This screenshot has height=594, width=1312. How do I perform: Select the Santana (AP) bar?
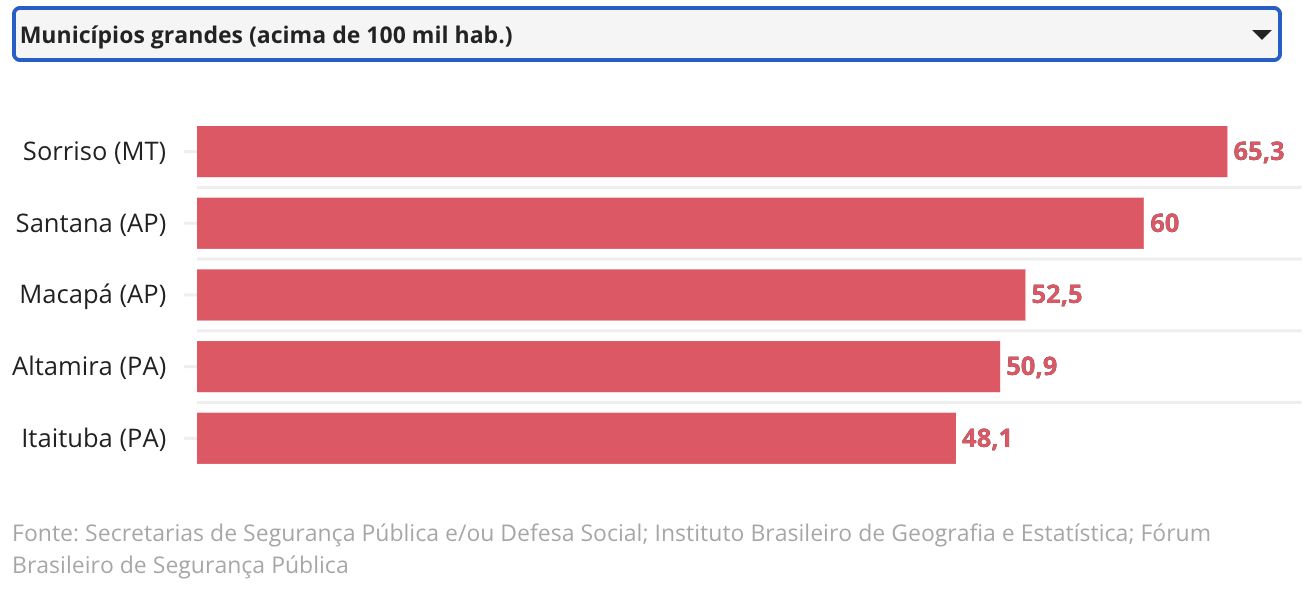tap(669, 223)
